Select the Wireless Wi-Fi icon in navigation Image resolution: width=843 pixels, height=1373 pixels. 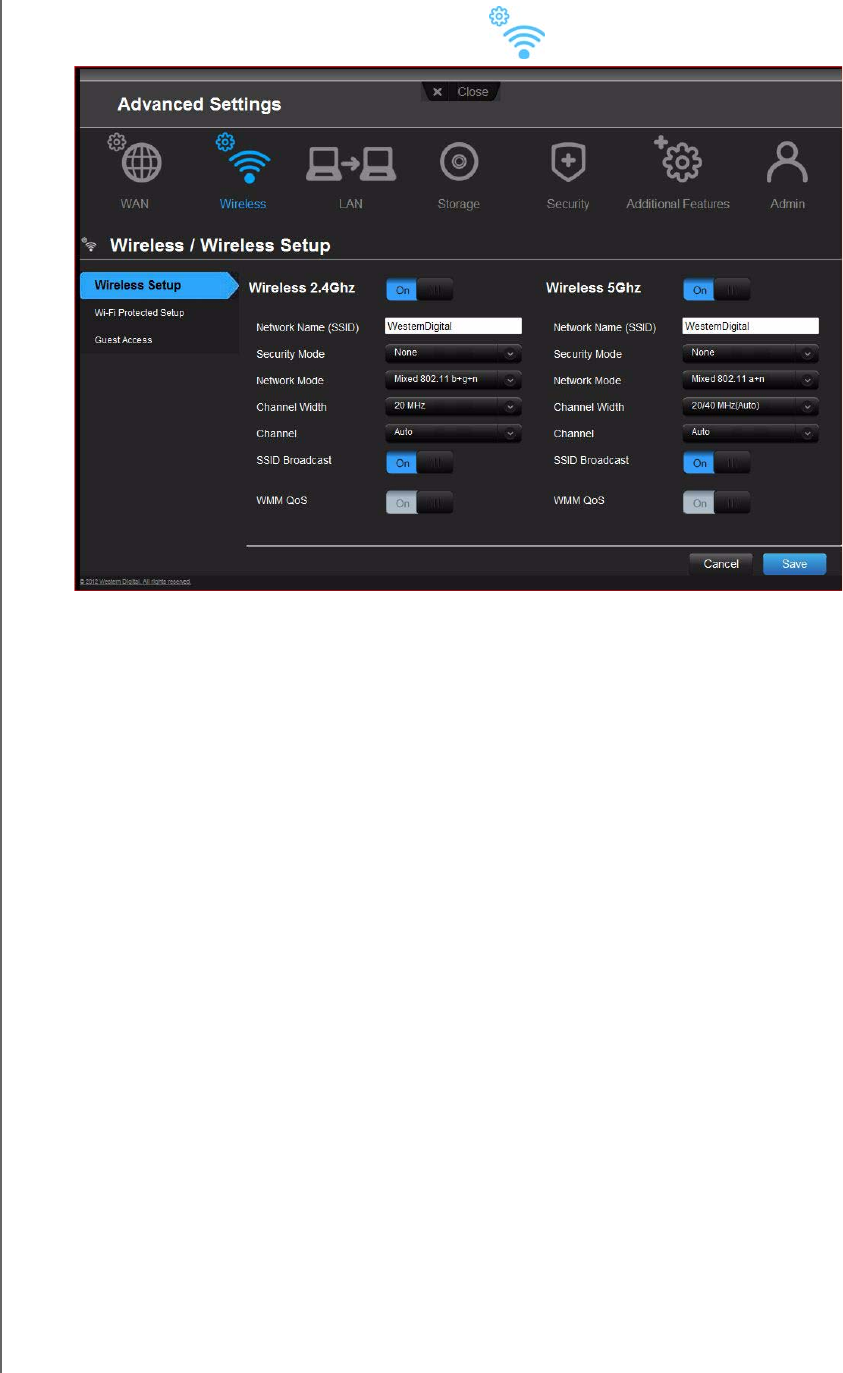point(243,158)
